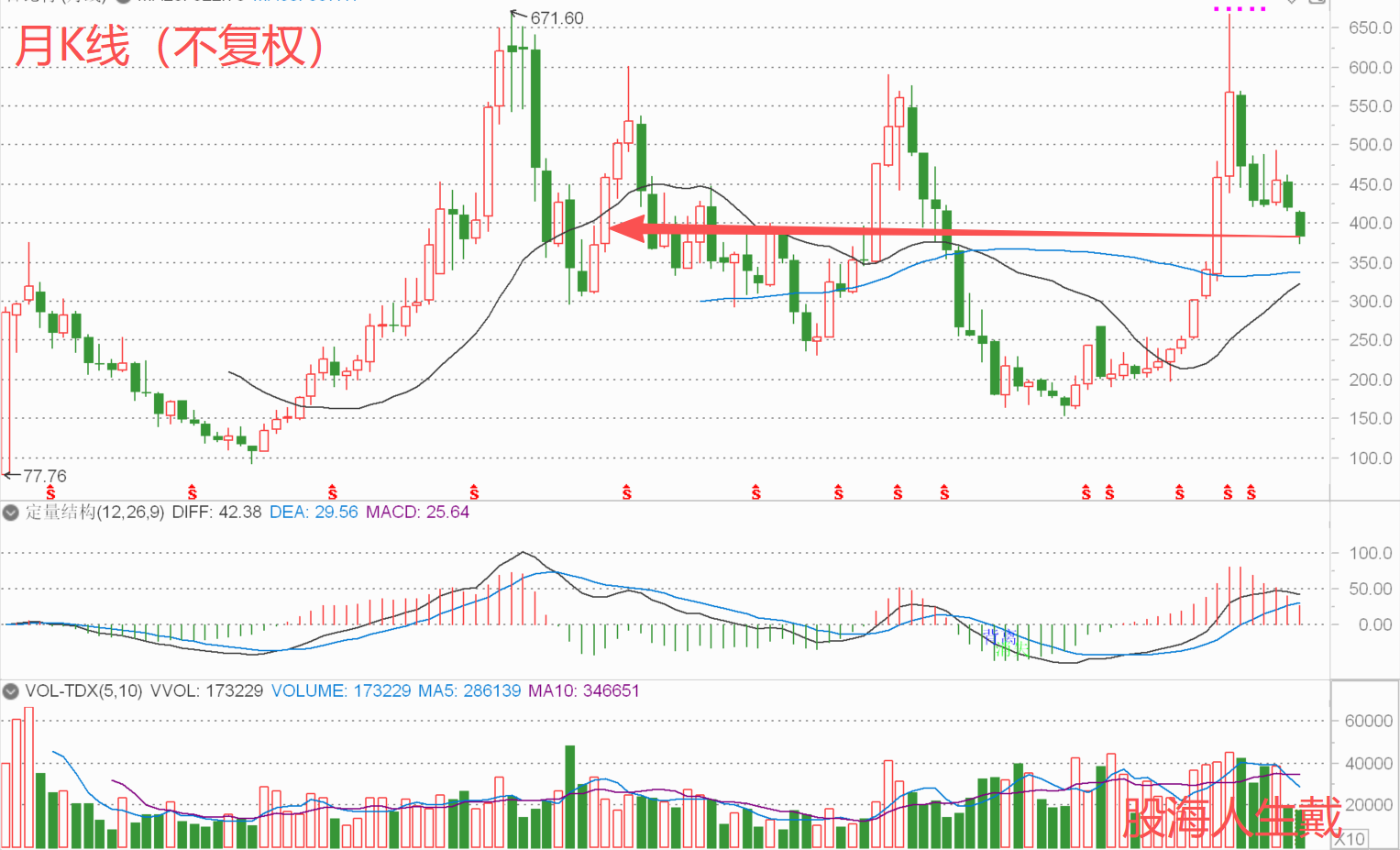
Task: Click the 250.0 price axis label
Action: (1370, 340)
